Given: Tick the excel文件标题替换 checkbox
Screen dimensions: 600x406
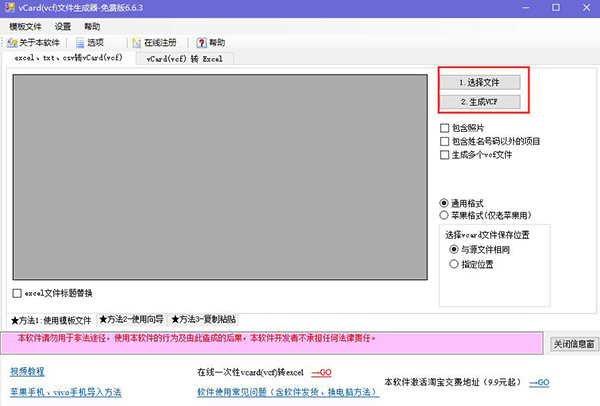Looking at the screenshot, I should point(17,293).
